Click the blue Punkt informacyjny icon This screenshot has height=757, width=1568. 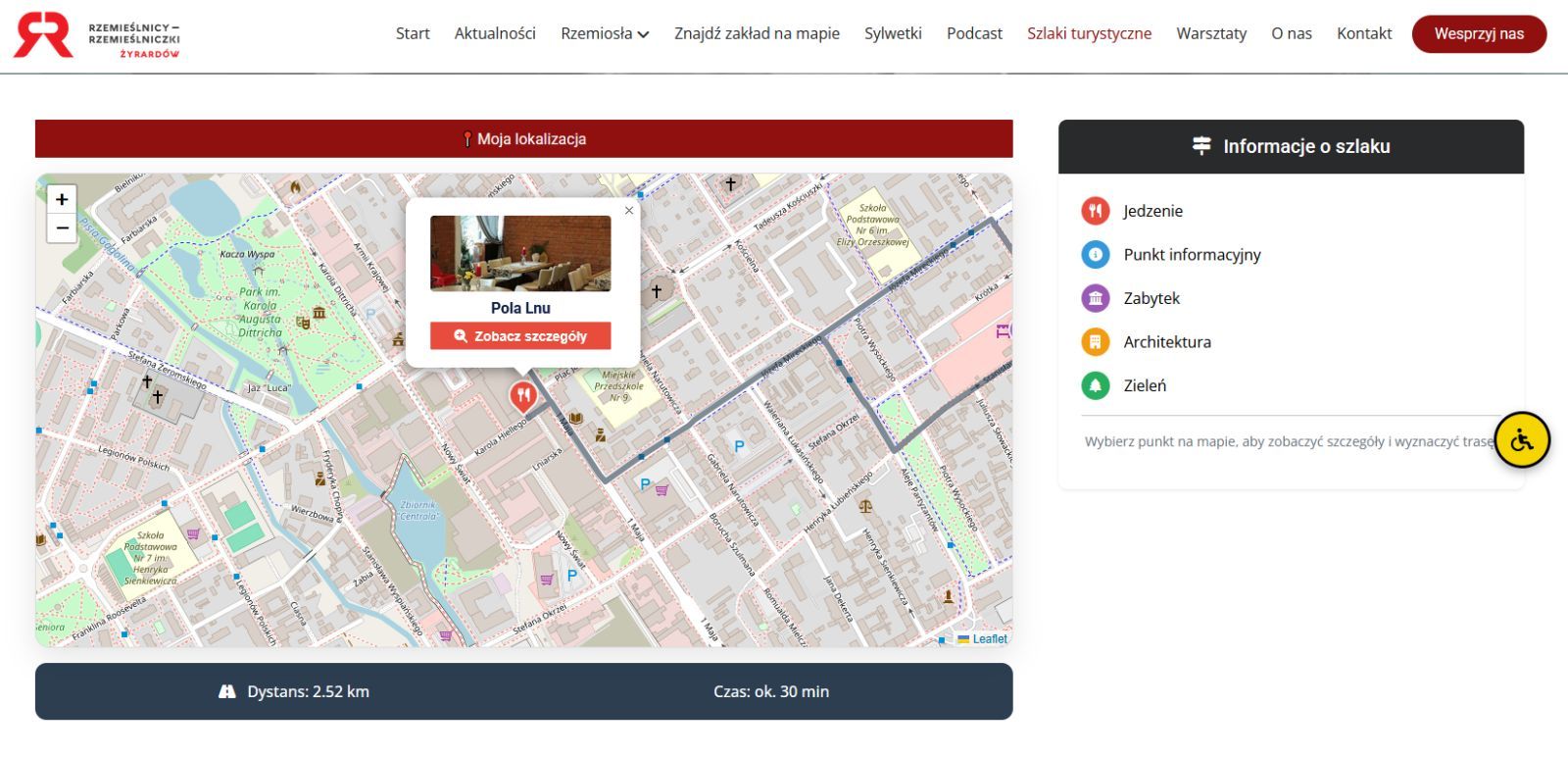point(1095,255)
